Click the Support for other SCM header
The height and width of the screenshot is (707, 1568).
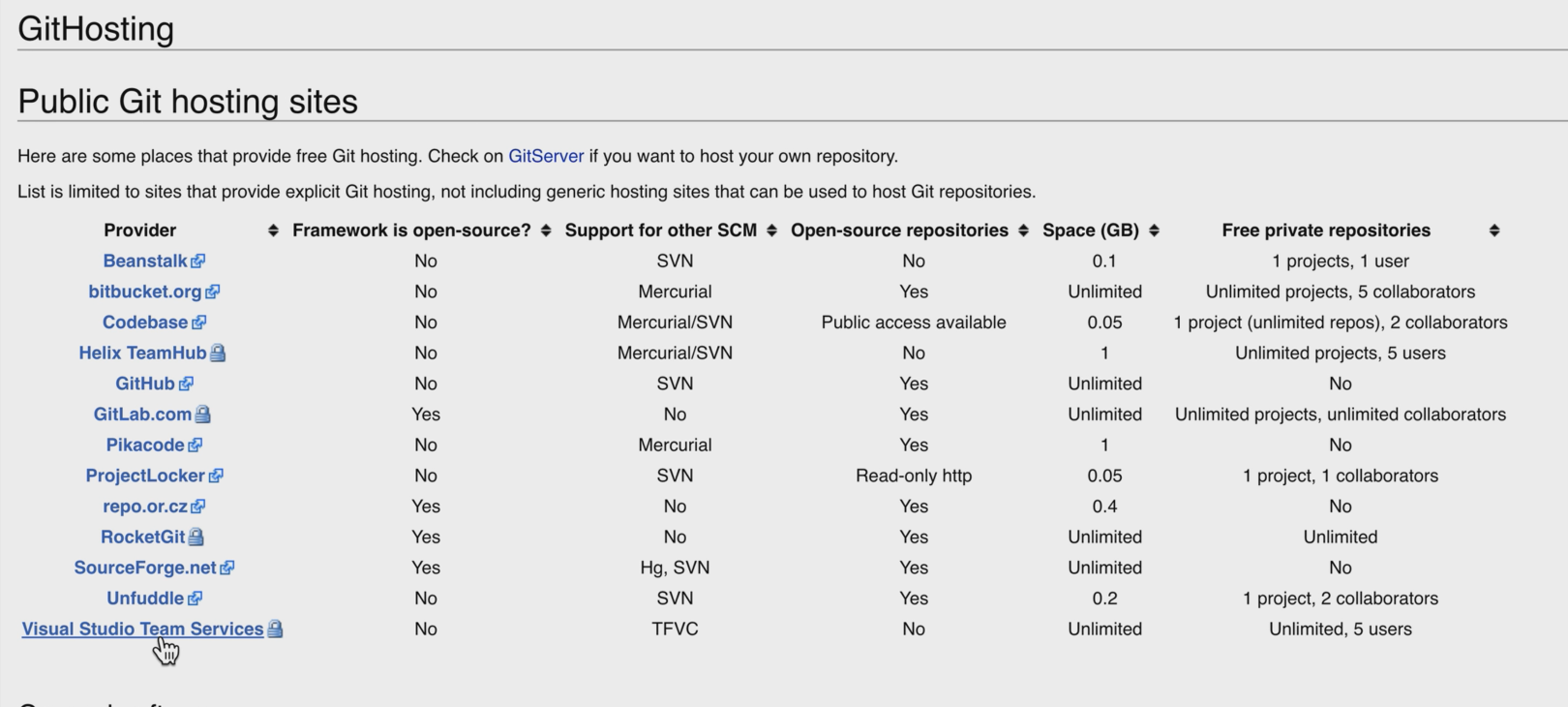tap(661, 231)
